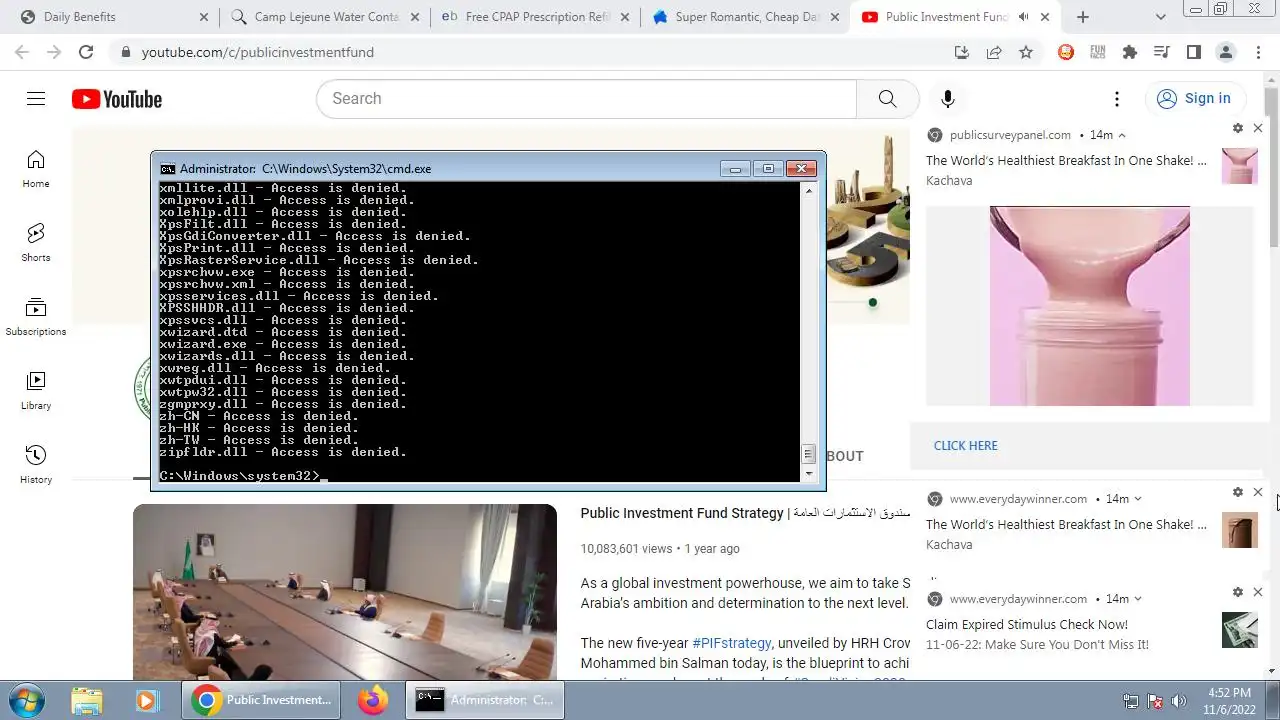The width and height of the screenshot is (1280, 720).
Task: Toggle Chrome side panel icon
Action: click(1194, 52)
